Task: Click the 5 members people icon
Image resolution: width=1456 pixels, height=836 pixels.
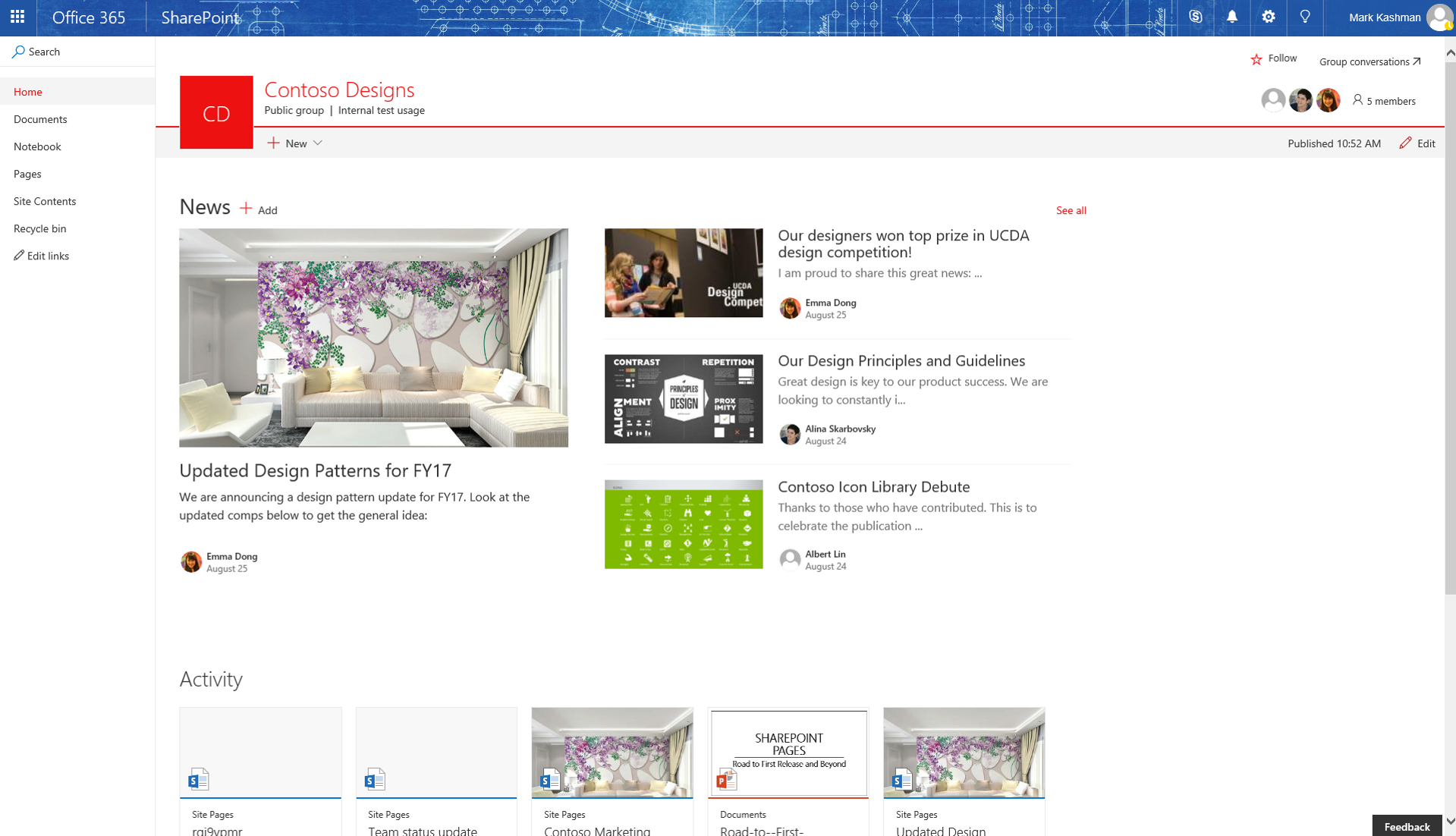Action: (x=1358, y=100)
